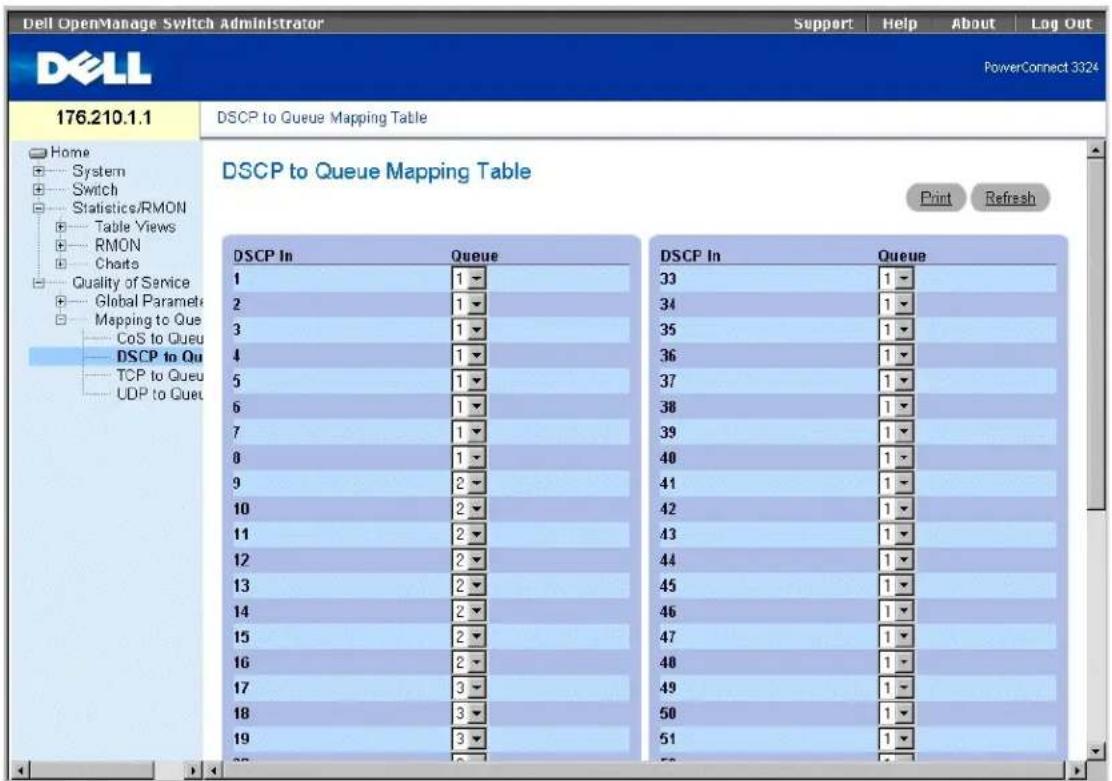This screenshot has height=781, width=1112.
Task: Open the About link in header
Action: pos(973,23)
